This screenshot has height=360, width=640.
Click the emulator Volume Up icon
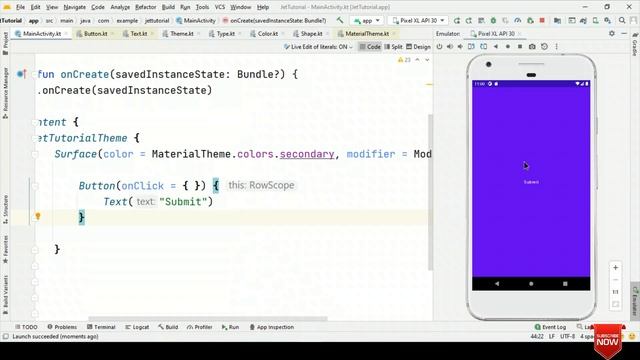(450, 47)
